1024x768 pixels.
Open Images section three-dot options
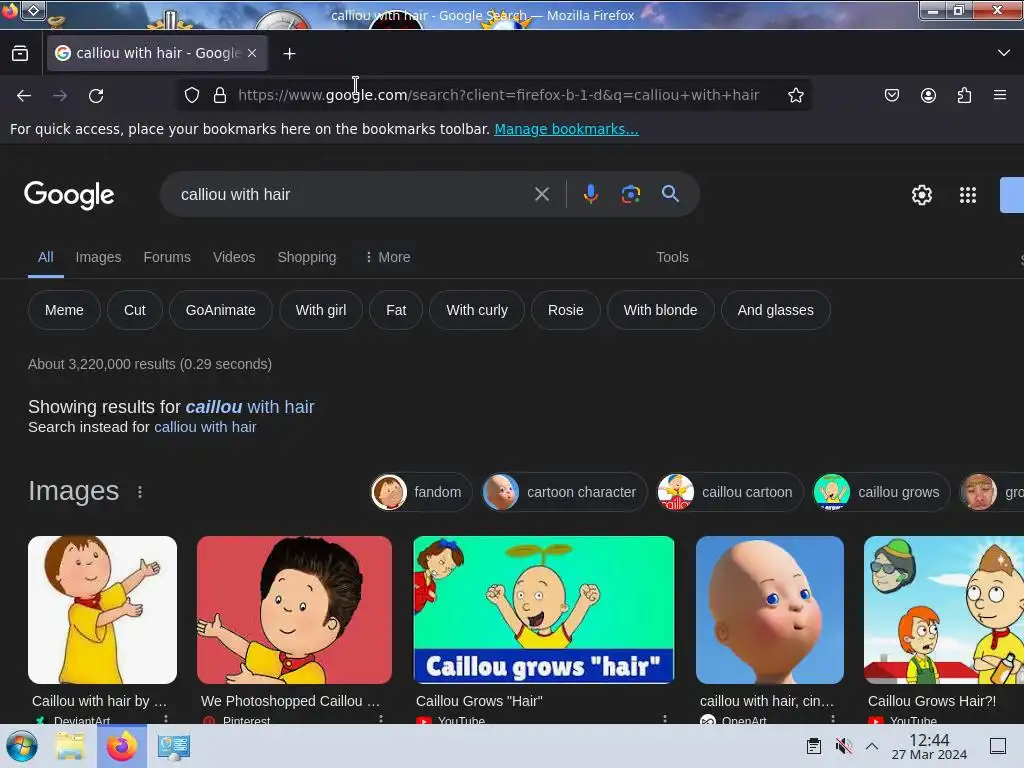140,492
